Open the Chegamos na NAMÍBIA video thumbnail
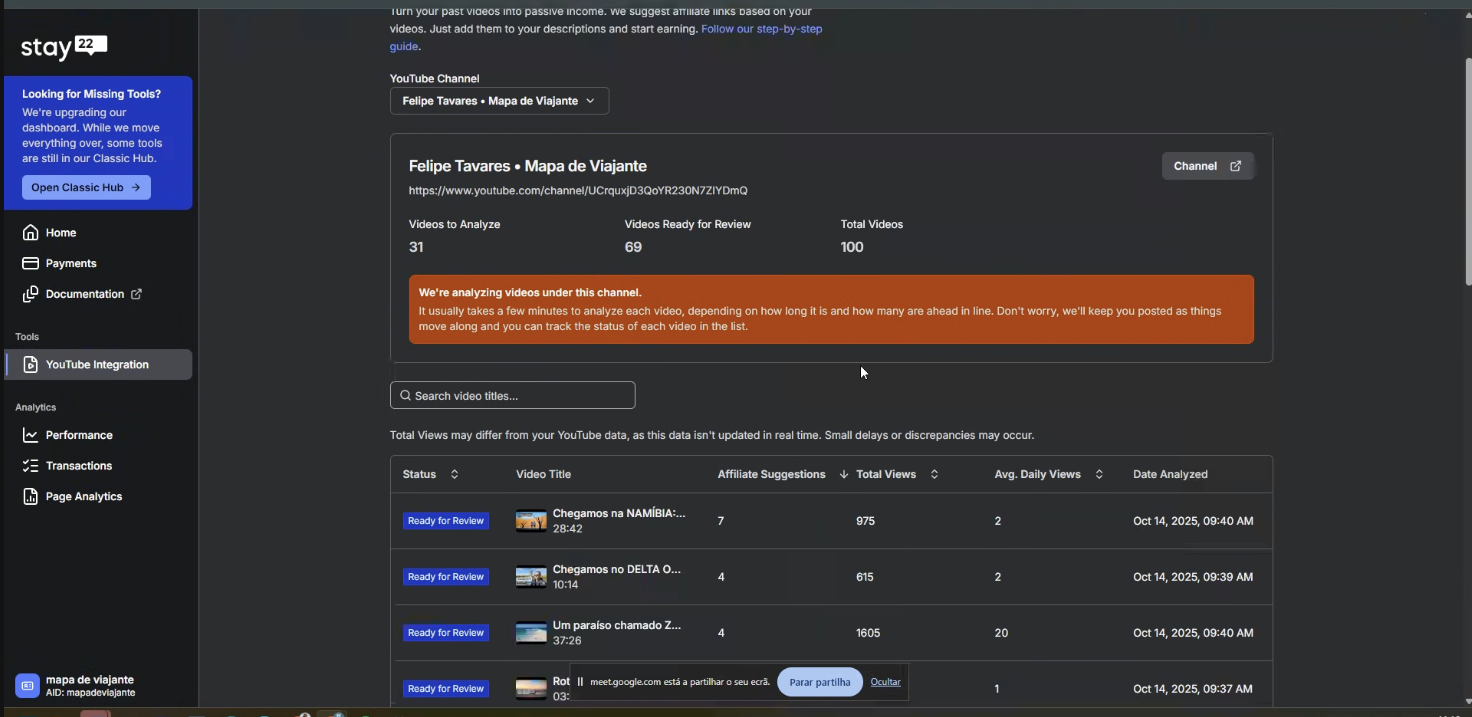The height and width of the screenshot is (717, 1472). (x=531, y=521)
